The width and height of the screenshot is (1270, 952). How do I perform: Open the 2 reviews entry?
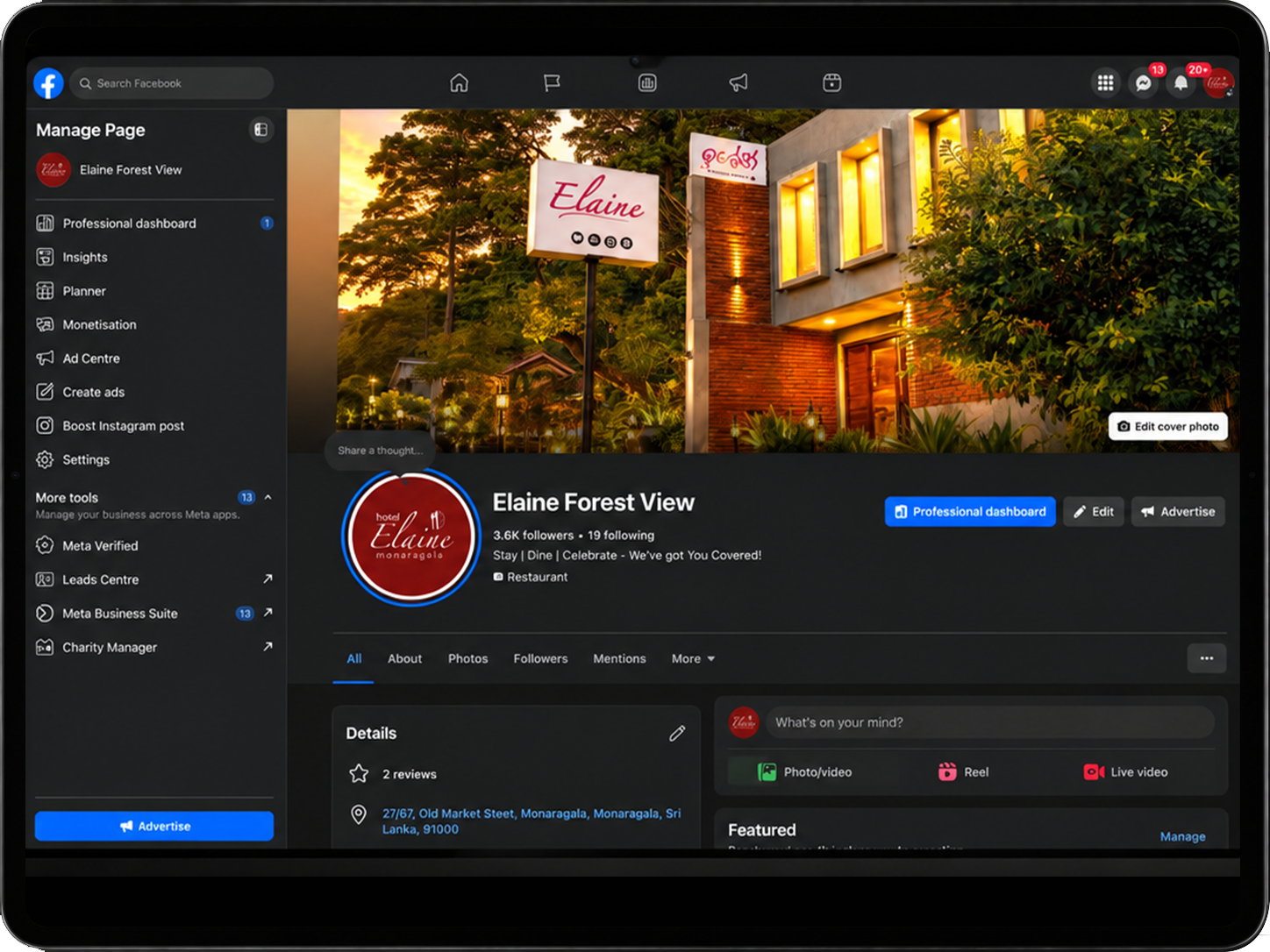410,774
